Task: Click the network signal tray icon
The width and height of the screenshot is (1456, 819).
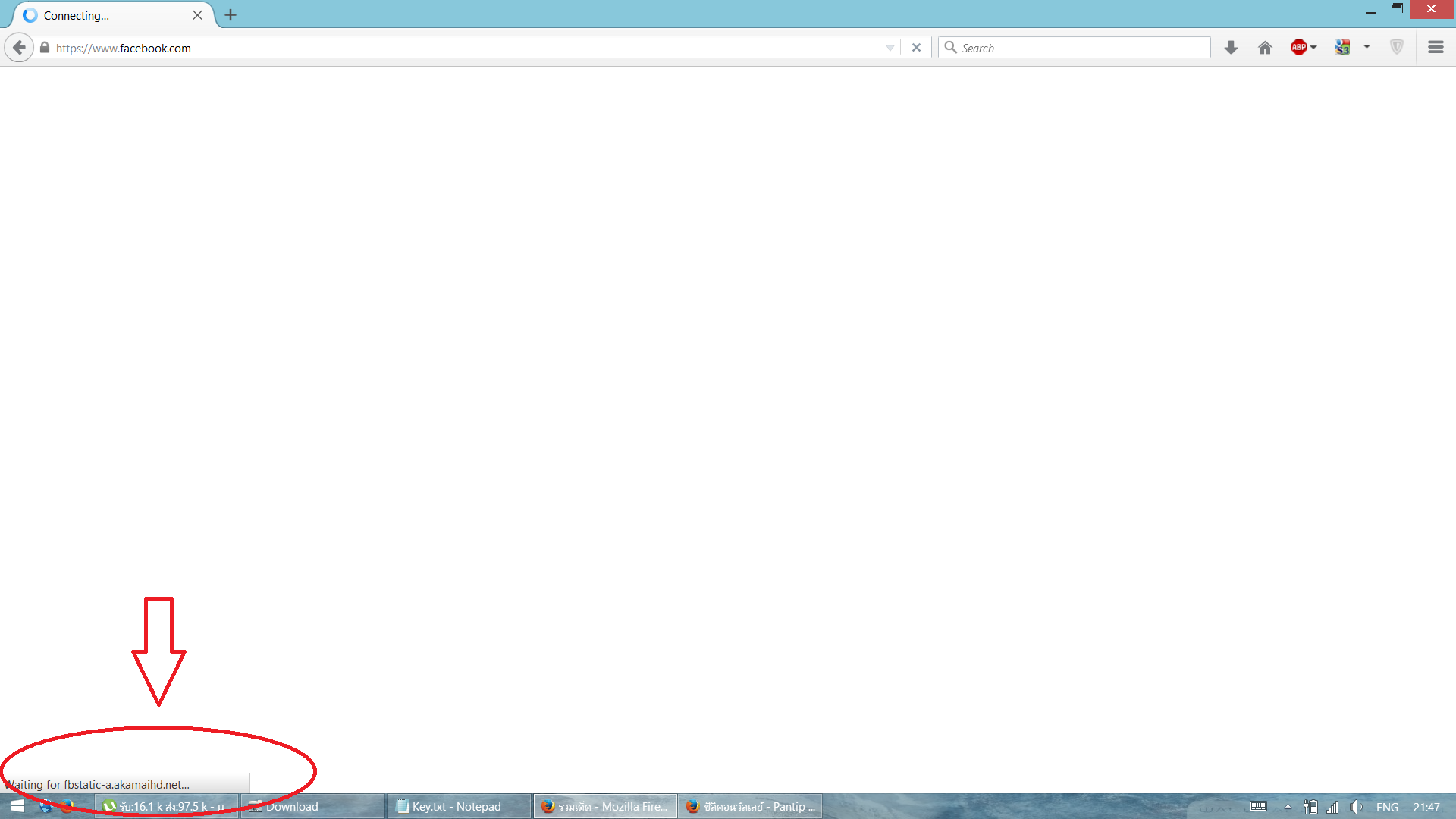Action: tap(1332, 807)
